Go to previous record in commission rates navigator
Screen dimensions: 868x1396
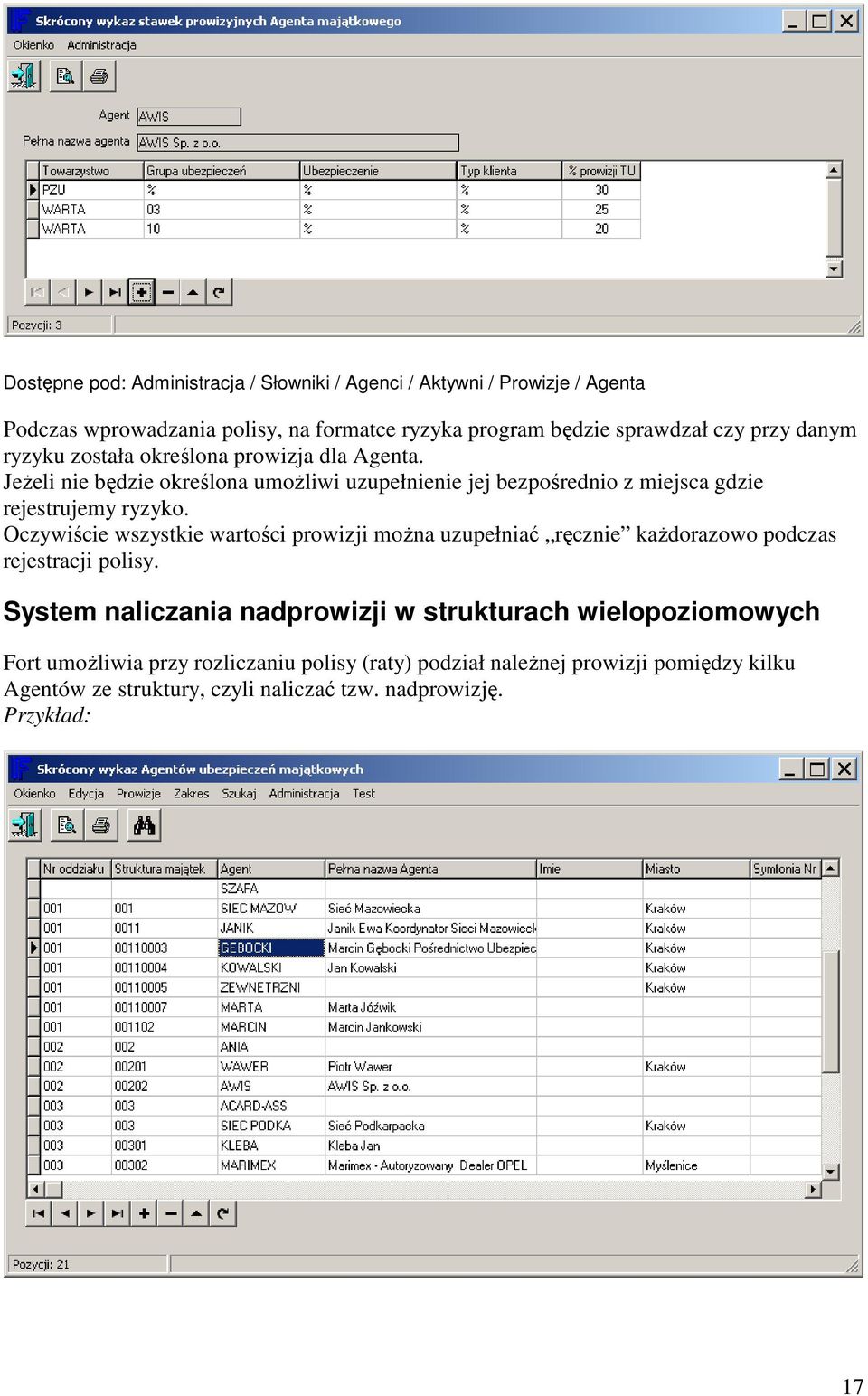pyautogui.click(x=63, y=292)
